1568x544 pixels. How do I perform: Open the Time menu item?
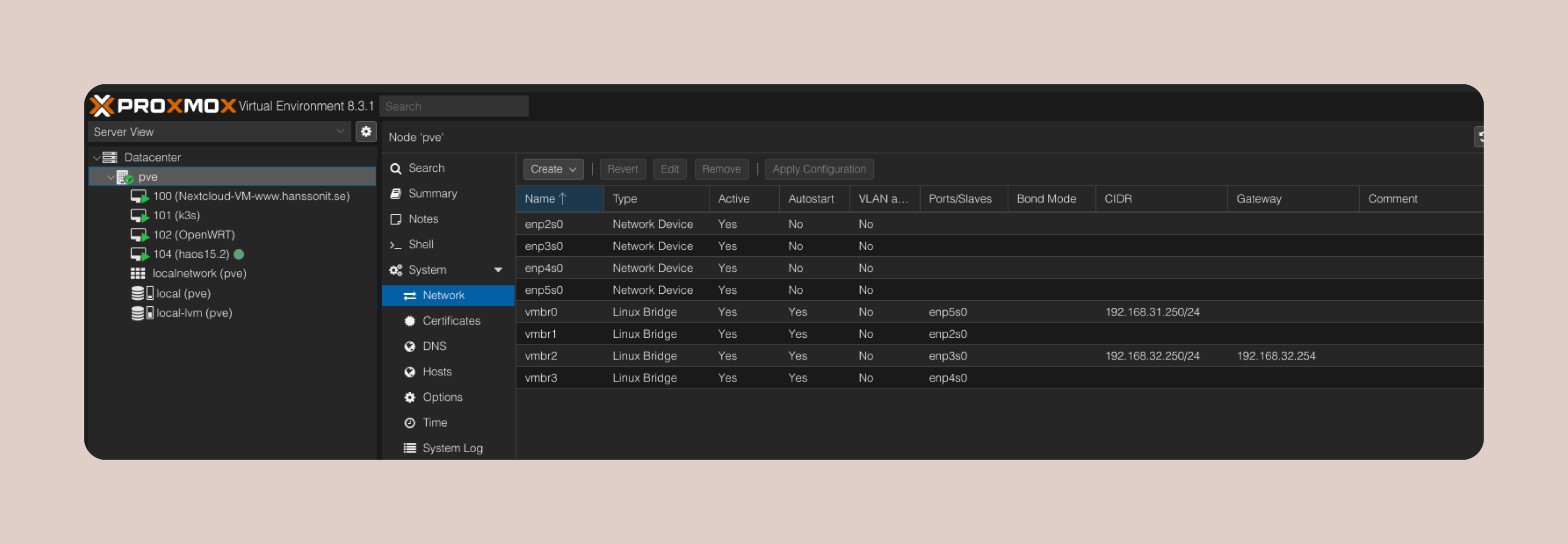[449, 423]
